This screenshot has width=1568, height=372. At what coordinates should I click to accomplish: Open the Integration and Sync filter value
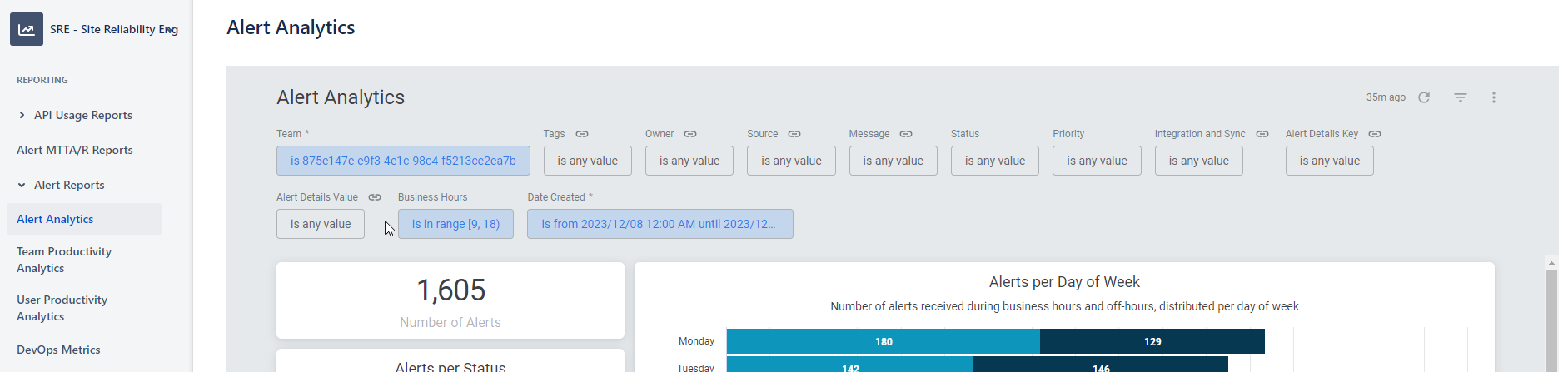coord(1199,161)
